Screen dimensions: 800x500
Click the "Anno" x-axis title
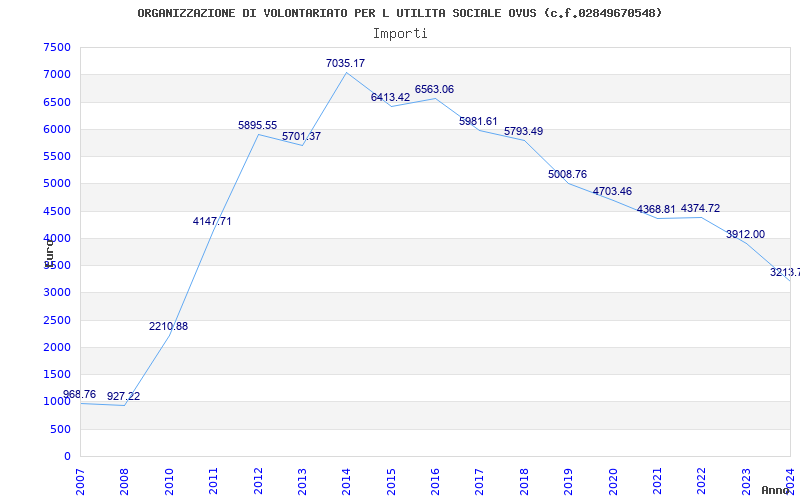tap(776, 490)
